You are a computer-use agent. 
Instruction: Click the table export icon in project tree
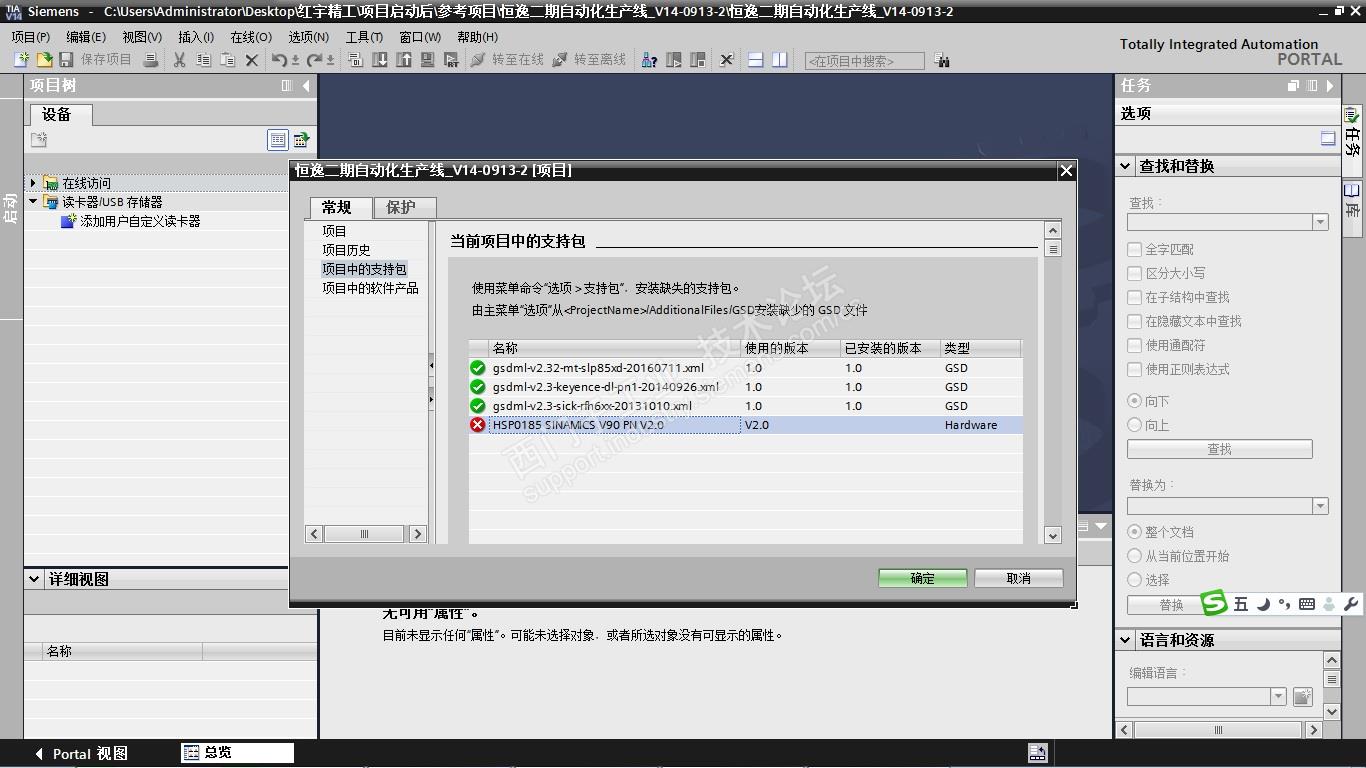[301, 140]
